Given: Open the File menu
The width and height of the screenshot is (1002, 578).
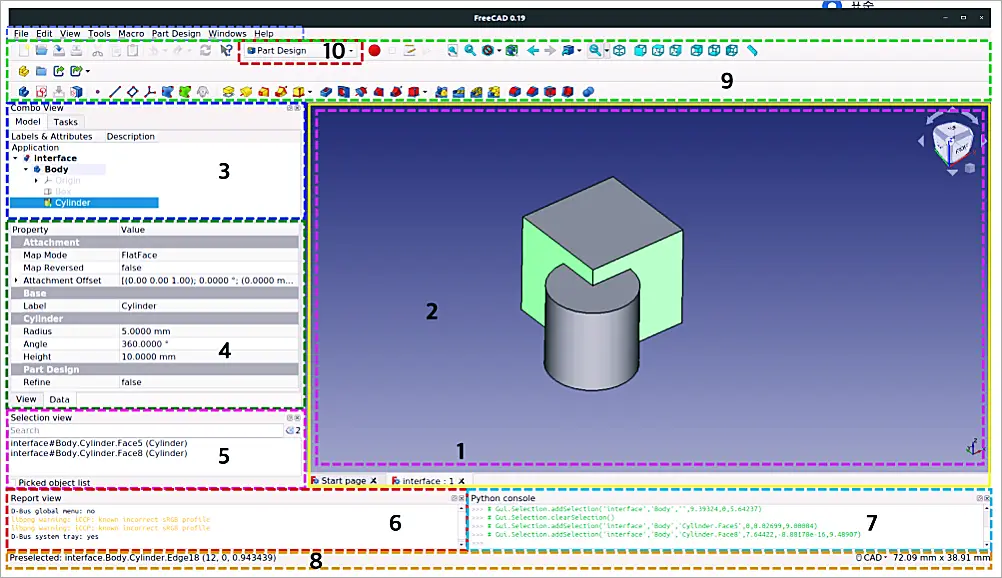Looking at the screenshot, I should (21, 34).
